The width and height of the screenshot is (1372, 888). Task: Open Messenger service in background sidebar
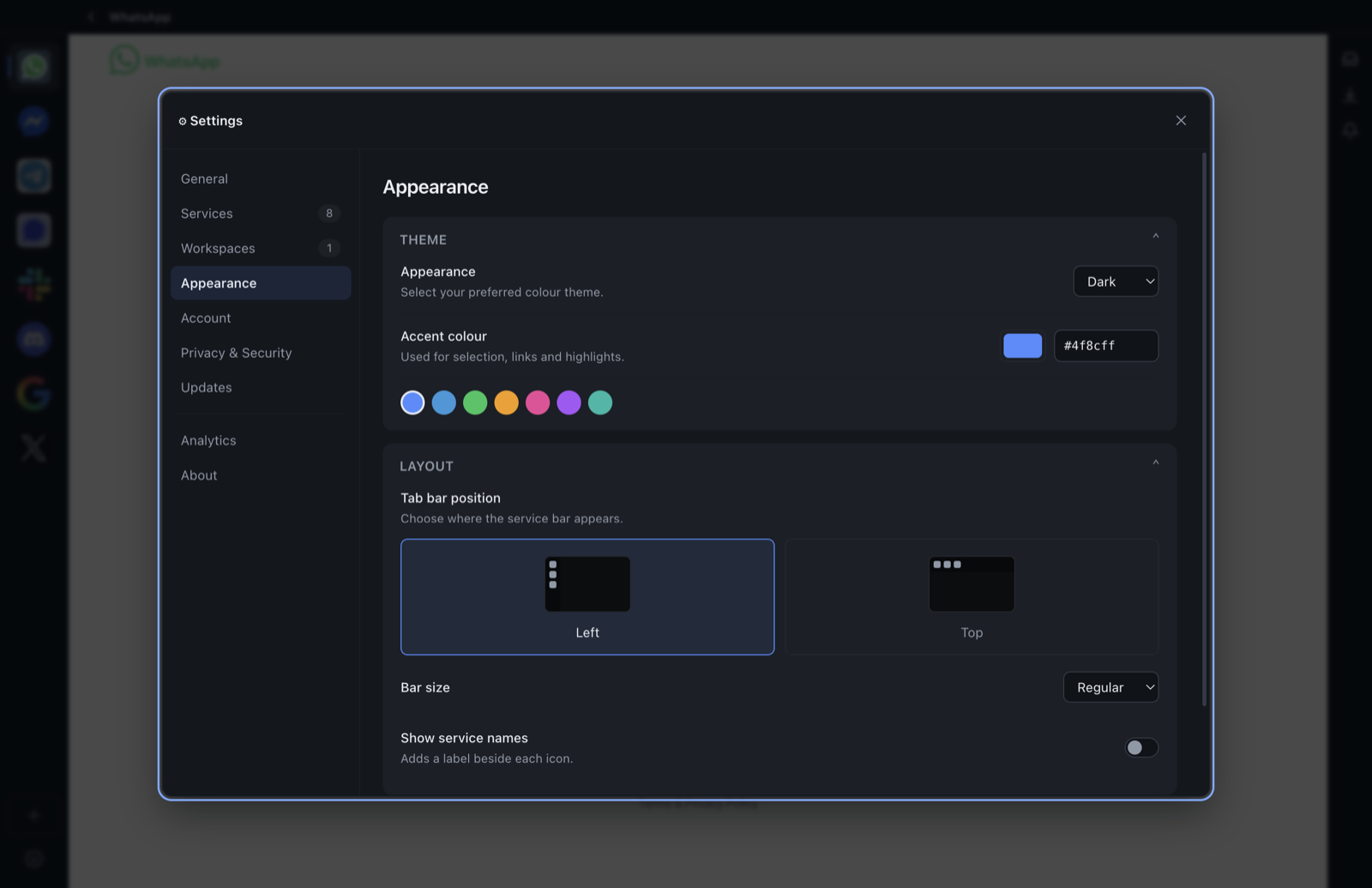coord(33,122)
